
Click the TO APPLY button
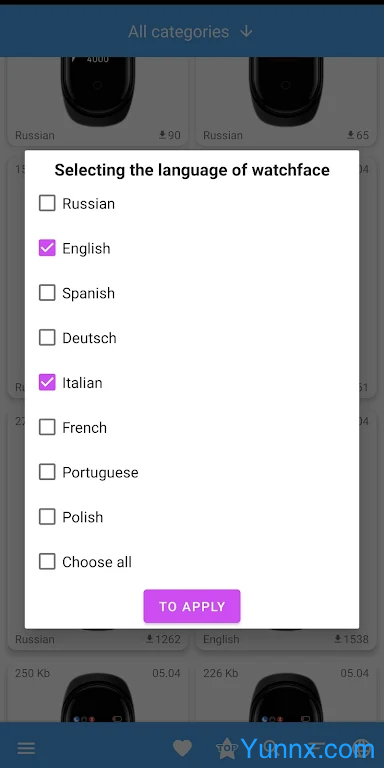pyautogui.click(x=192, y=606)
